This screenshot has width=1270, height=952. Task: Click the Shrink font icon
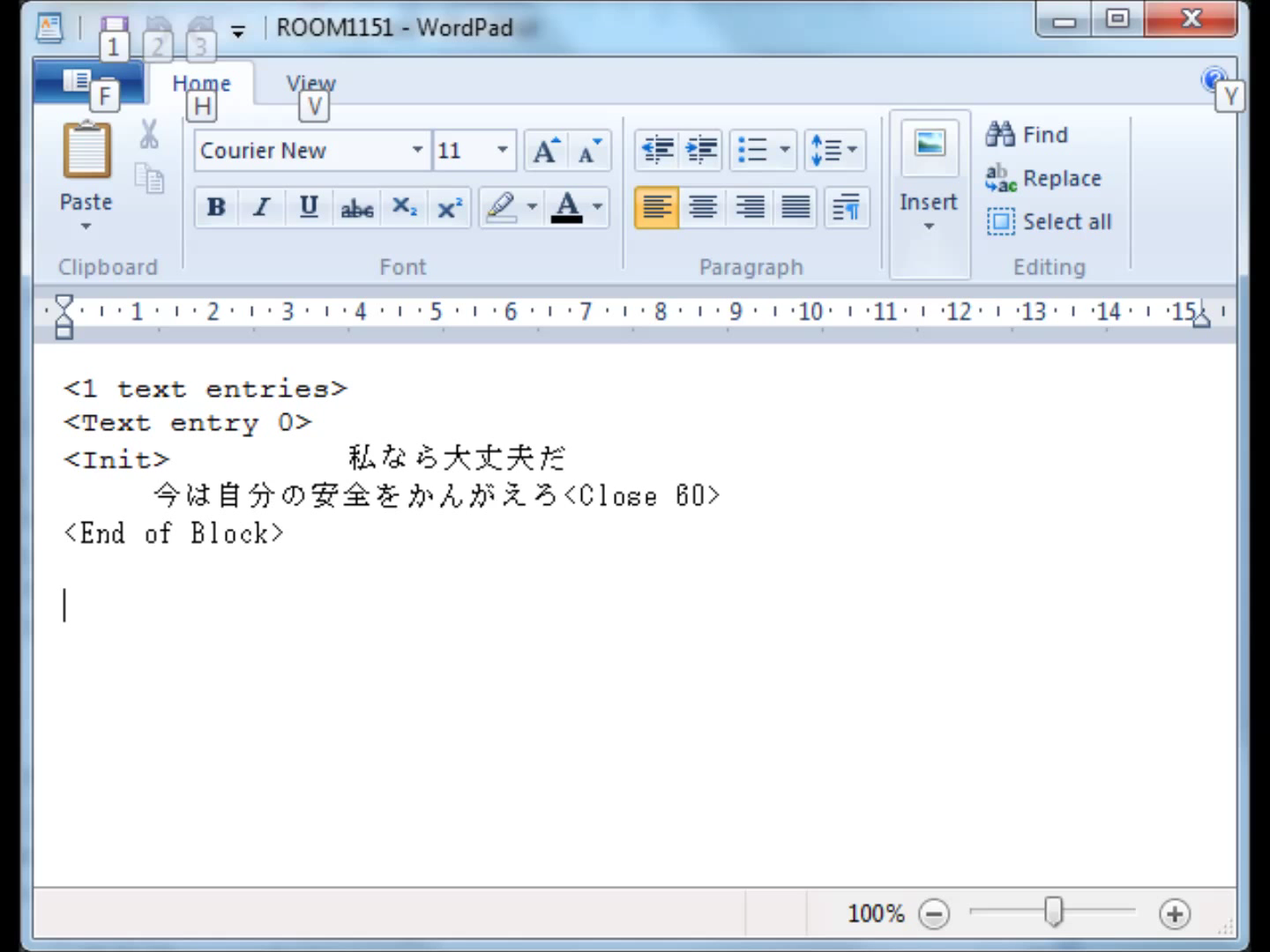589,151
